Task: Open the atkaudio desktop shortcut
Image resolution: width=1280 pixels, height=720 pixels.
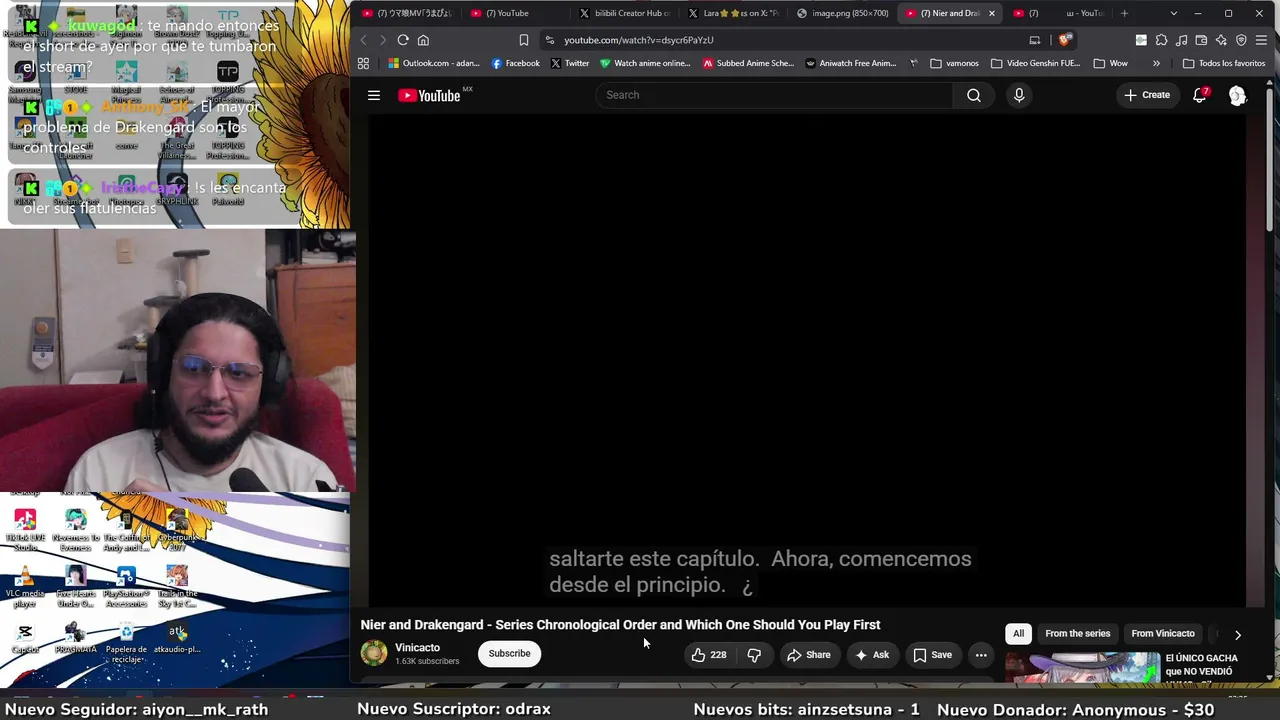Action: coord(177,638)
